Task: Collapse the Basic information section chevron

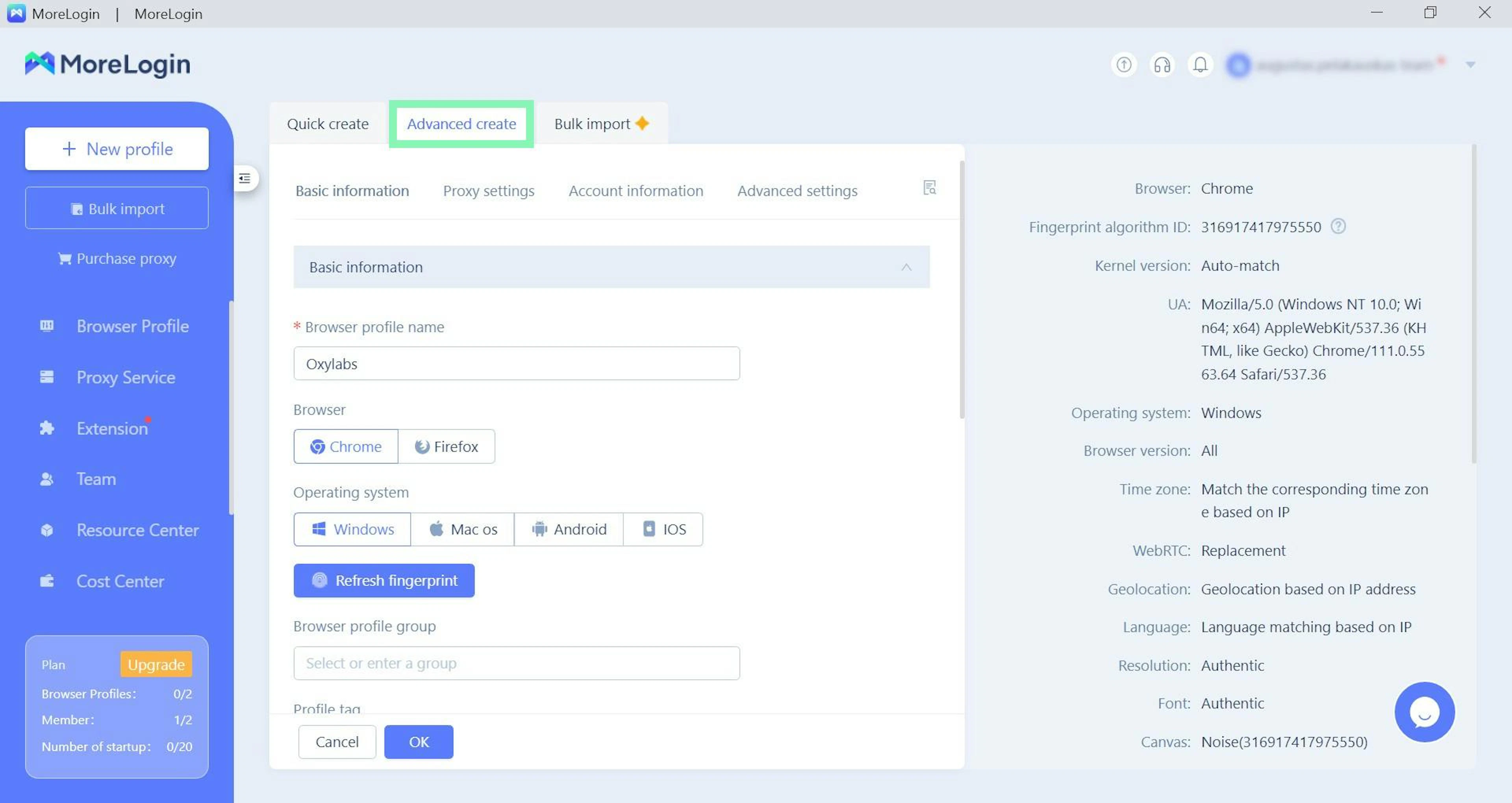Action: 906,267
